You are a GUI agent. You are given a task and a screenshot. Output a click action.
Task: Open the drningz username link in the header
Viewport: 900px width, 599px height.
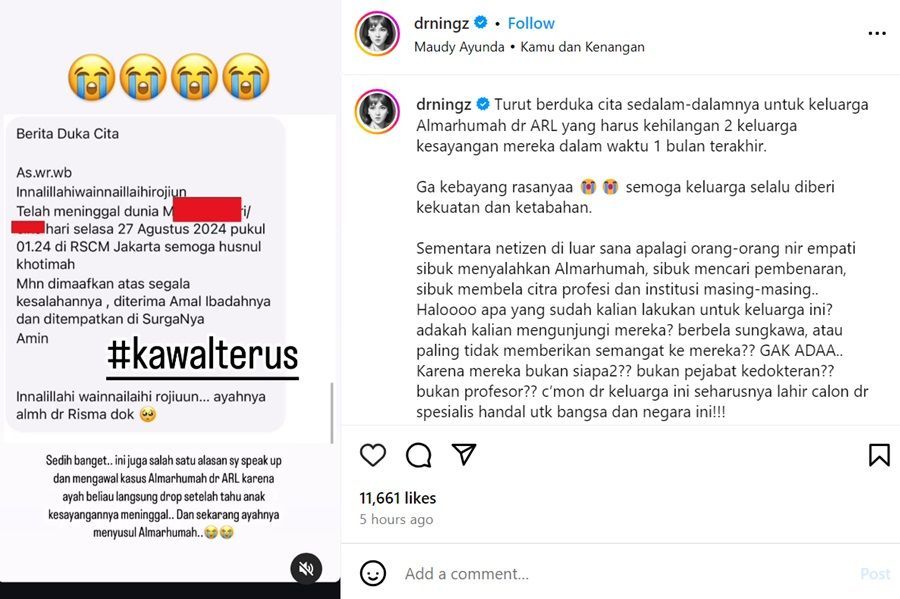[441, 24]
